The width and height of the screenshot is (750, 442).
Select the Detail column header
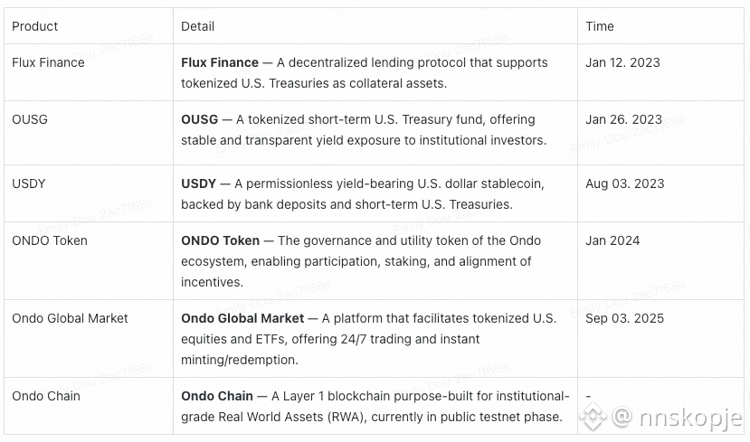pos(198,26)
